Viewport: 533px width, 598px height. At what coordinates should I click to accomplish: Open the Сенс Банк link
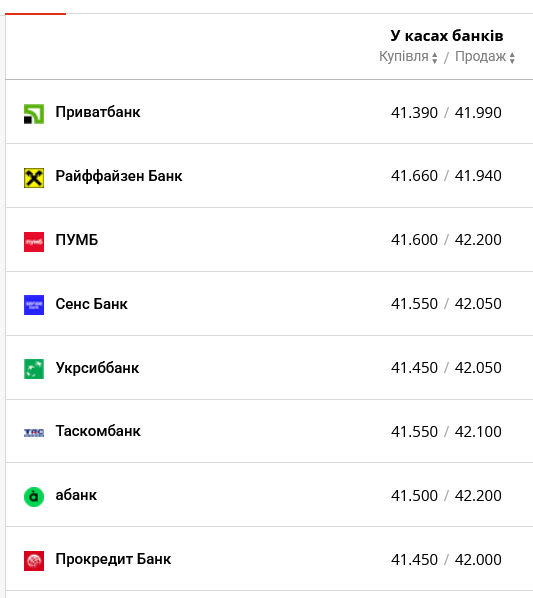tap(92, 304)
